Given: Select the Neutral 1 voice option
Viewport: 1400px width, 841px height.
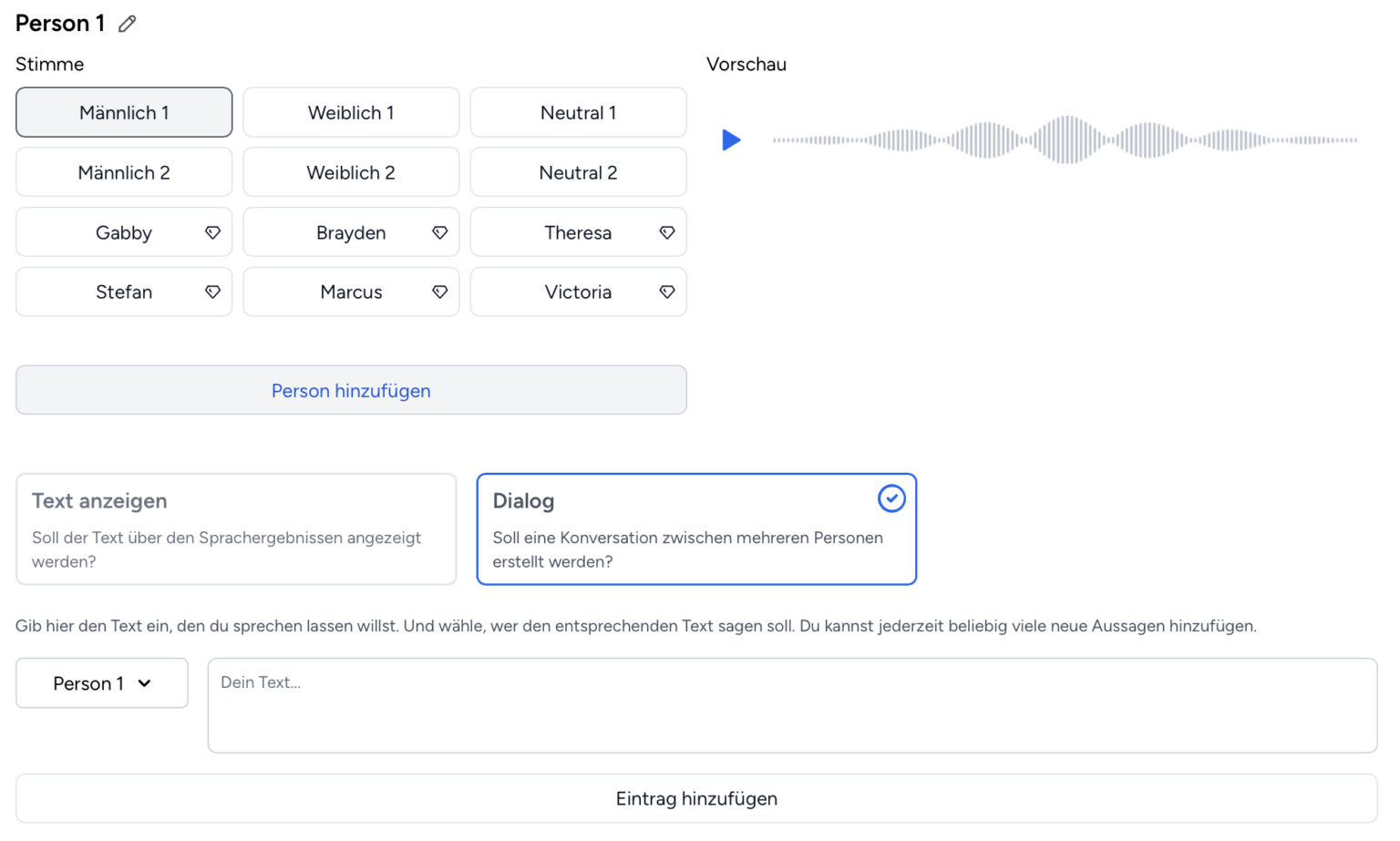Looking at the screenshot, I should pos(579,112).
